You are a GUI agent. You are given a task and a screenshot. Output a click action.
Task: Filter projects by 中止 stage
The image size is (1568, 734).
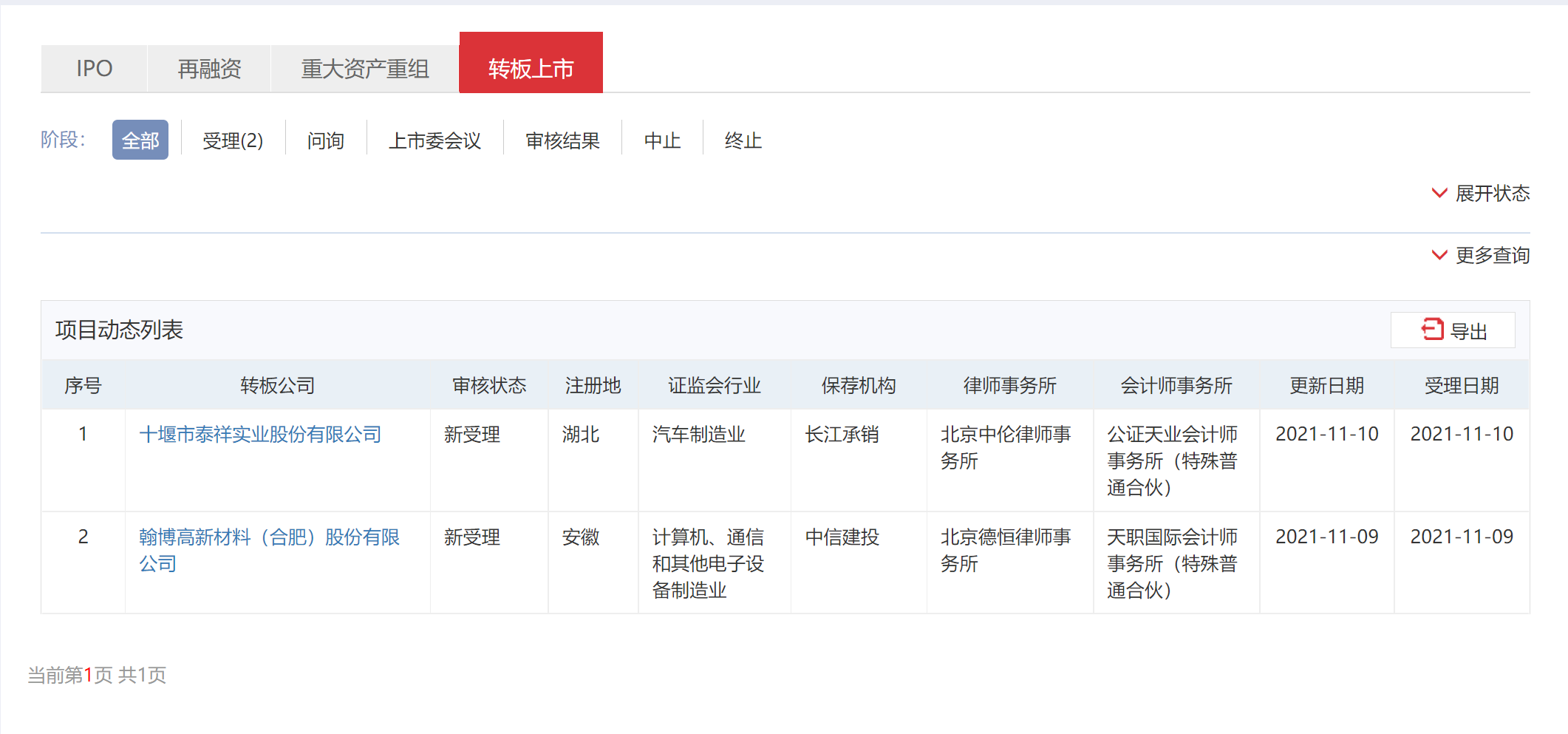(662, 140)
